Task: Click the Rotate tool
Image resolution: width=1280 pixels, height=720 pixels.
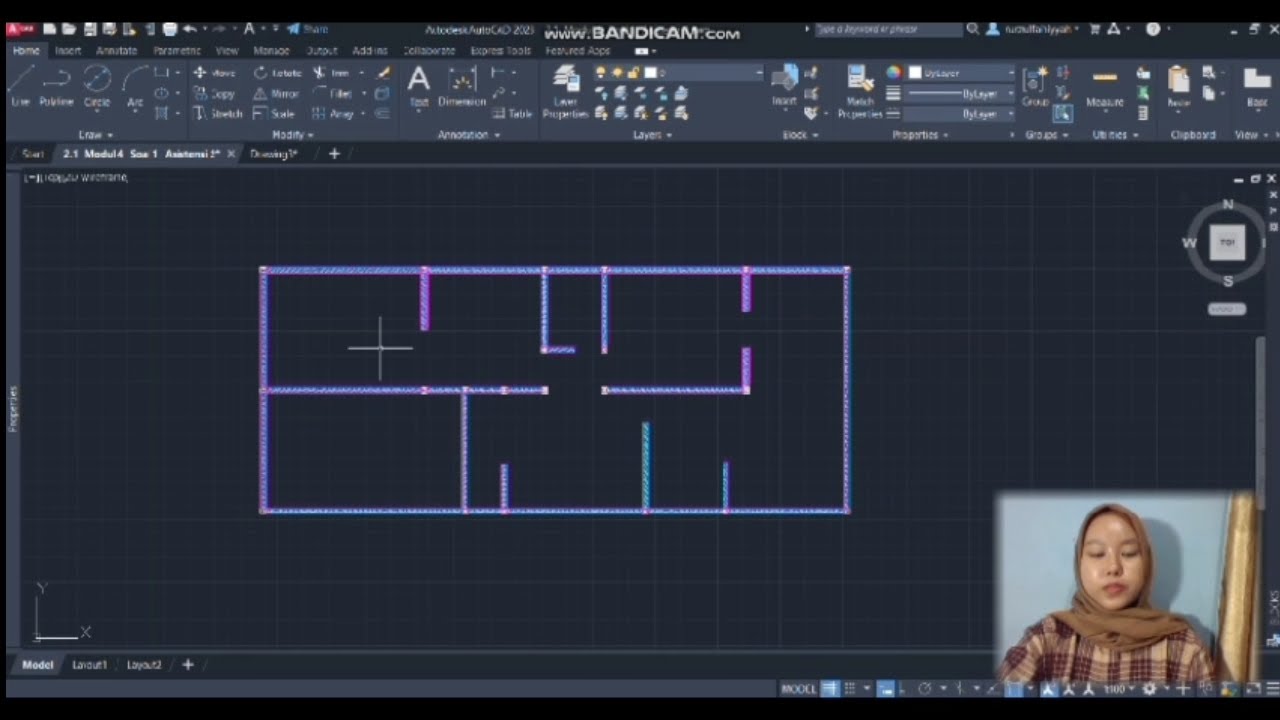Action: coord(277,73)
